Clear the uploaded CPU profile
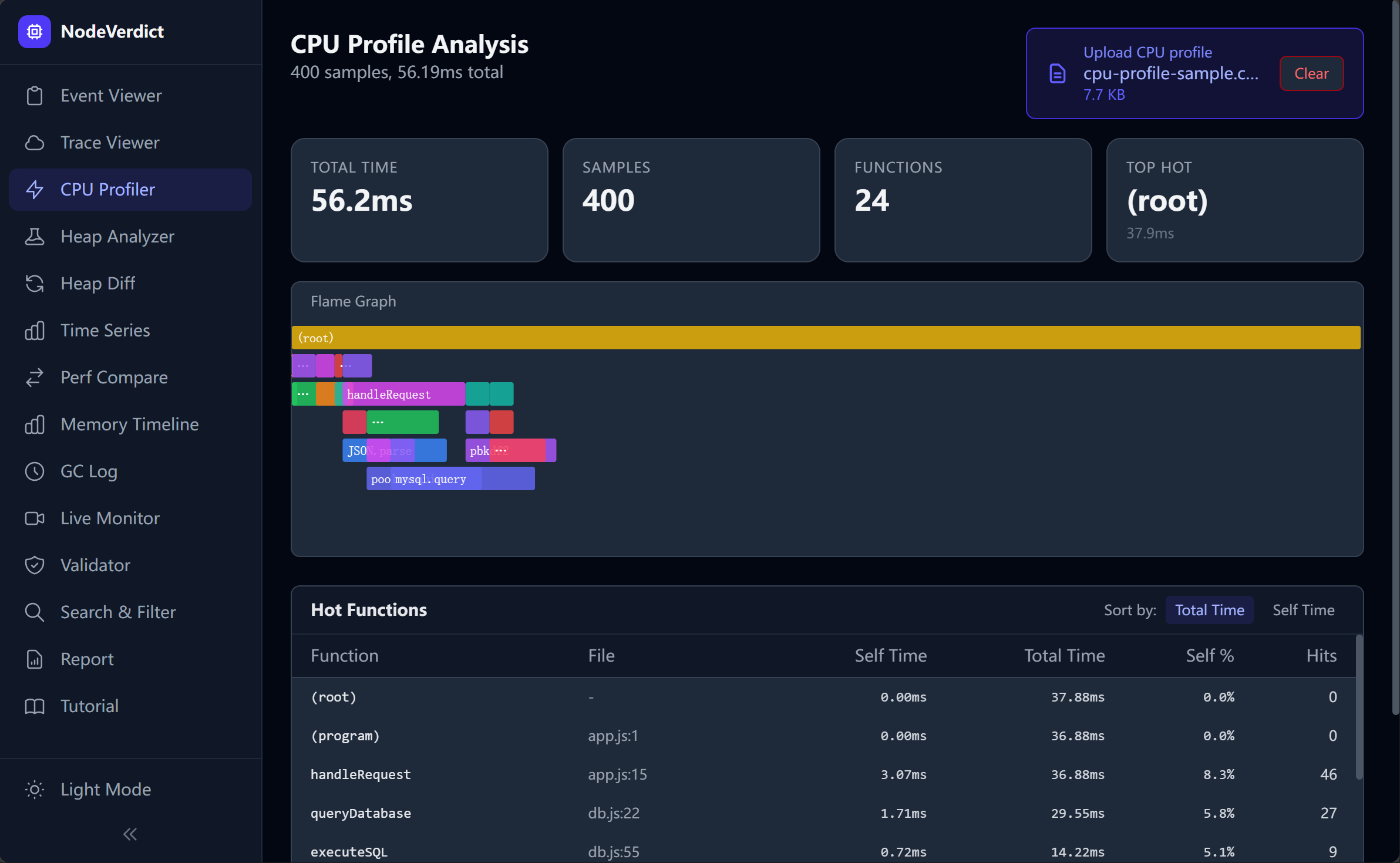 (x=1311, y=73)
